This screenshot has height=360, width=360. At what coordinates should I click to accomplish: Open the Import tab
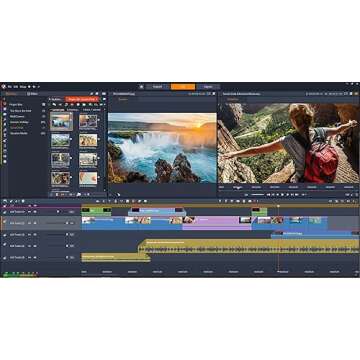tap(157, 87)
